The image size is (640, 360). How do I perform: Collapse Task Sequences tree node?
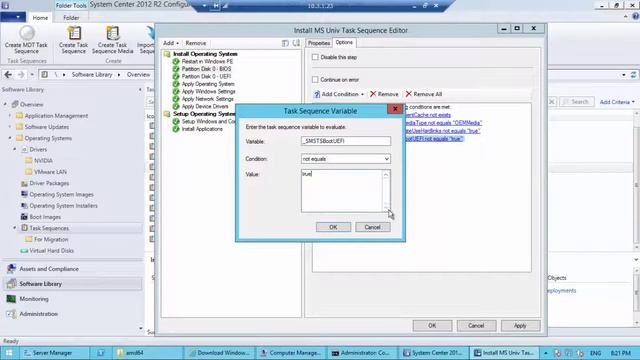(15, 228)
